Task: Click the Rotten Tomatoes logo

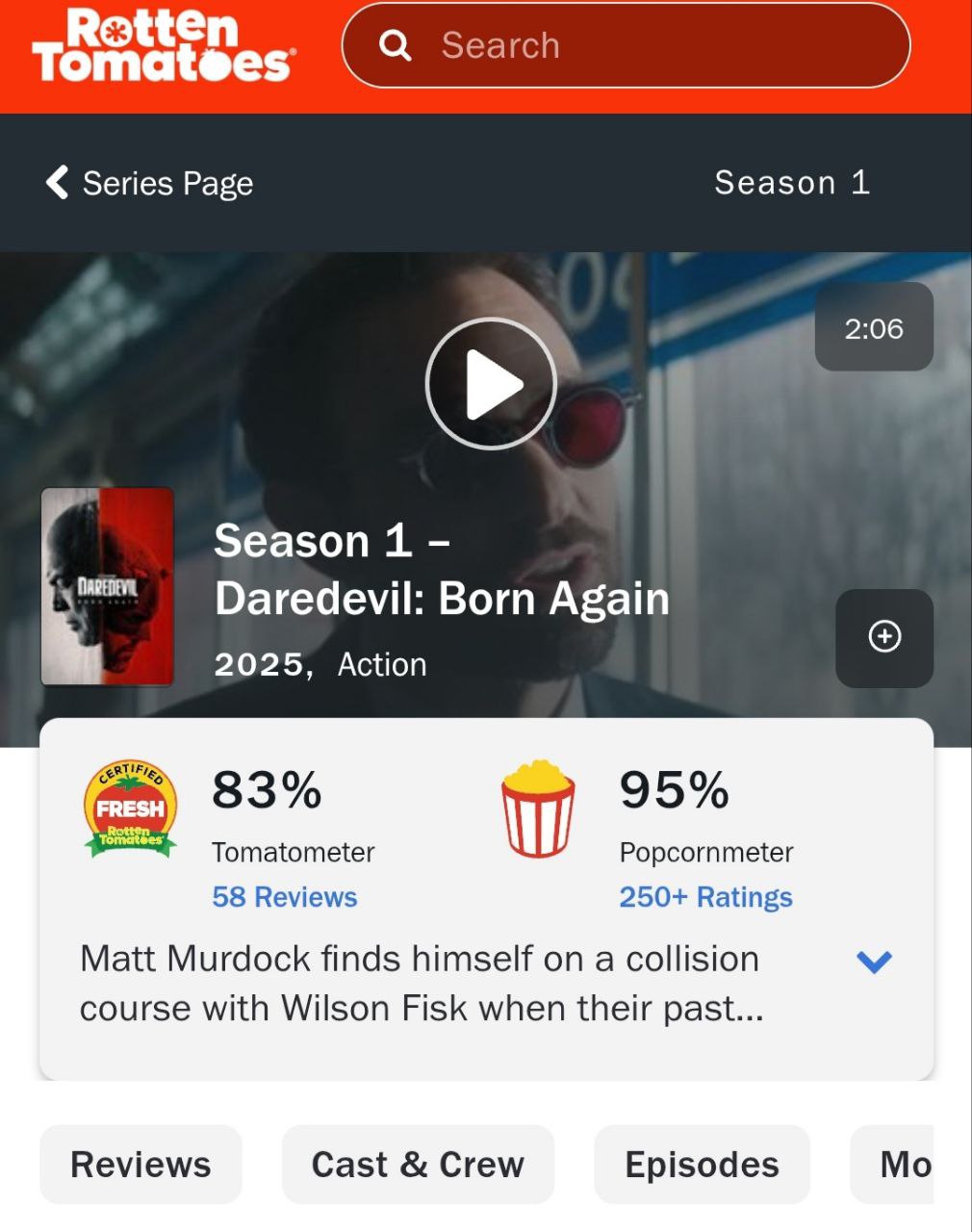Action: [x=164, y=45]
